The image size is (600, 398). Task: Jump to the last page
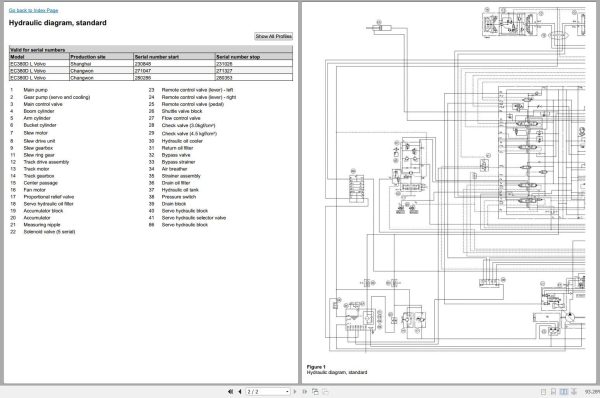[x=305, y=391]
